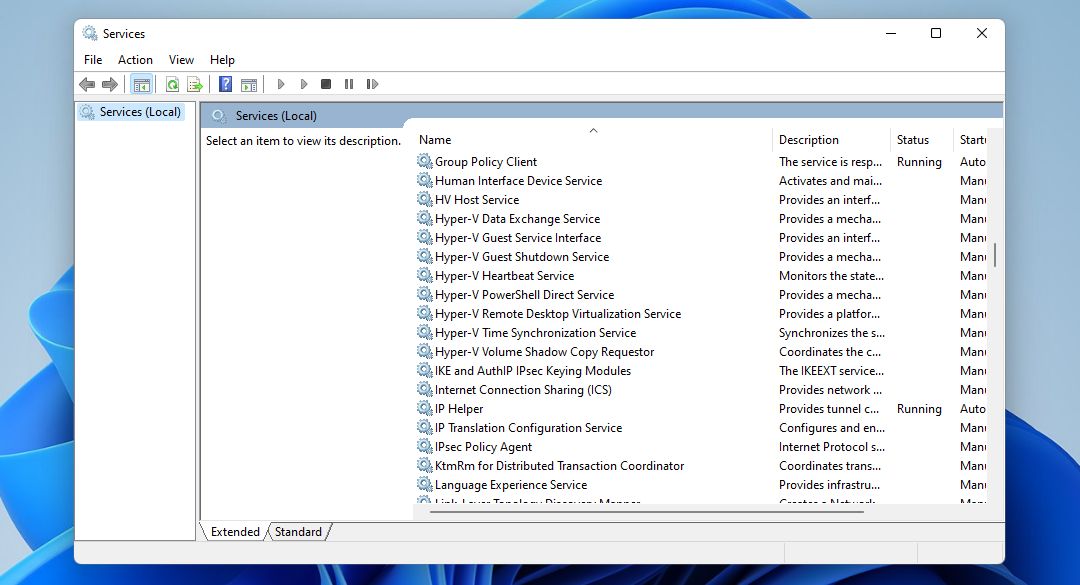Maximize the Services window
The image size is (1080, 585).
coord(935,33)
